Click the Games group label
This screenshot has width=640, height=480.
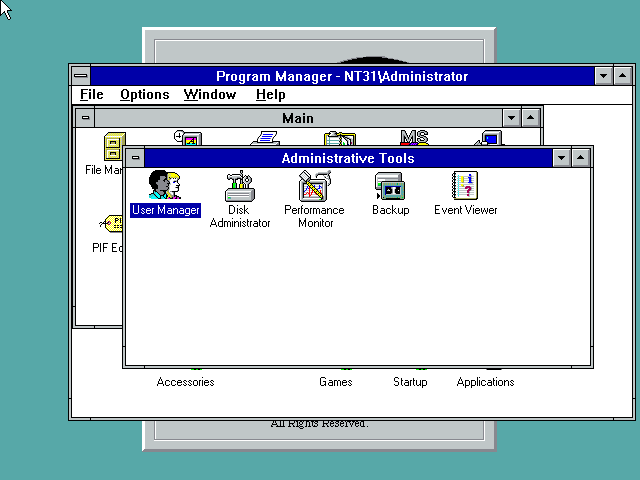336,382
